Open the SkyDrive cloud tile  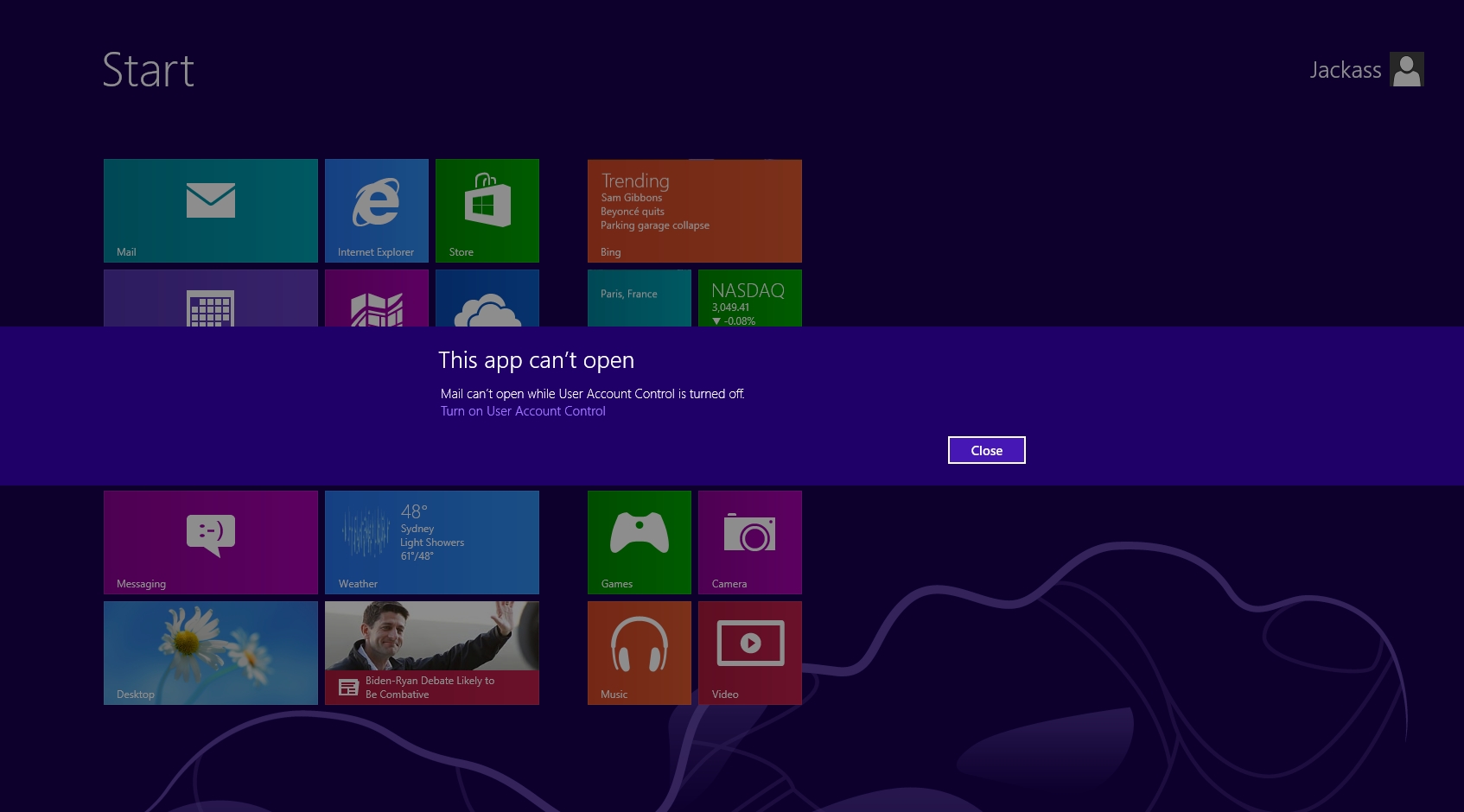pyautogui.click(x=487, y=298)
